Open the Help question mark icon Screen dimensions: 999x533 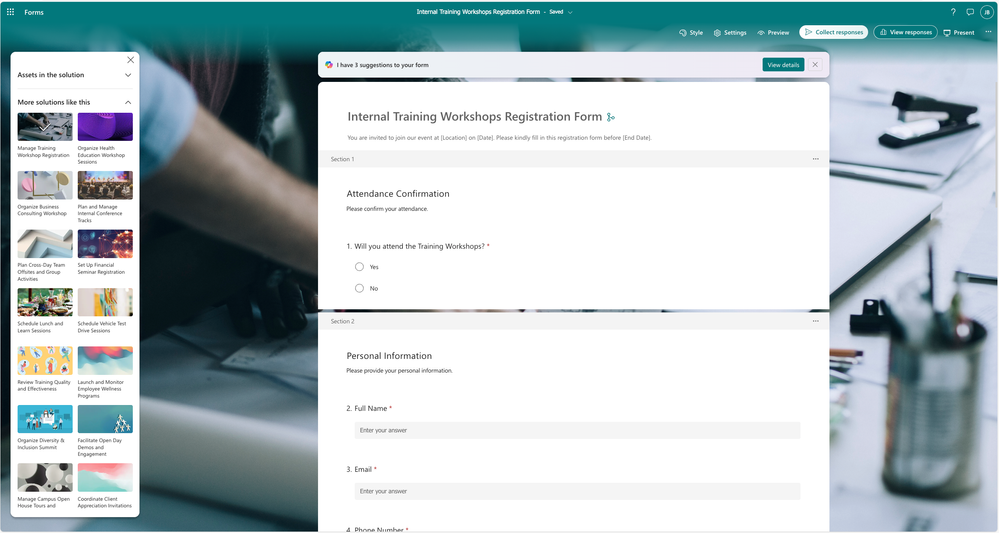coord(953,12)
